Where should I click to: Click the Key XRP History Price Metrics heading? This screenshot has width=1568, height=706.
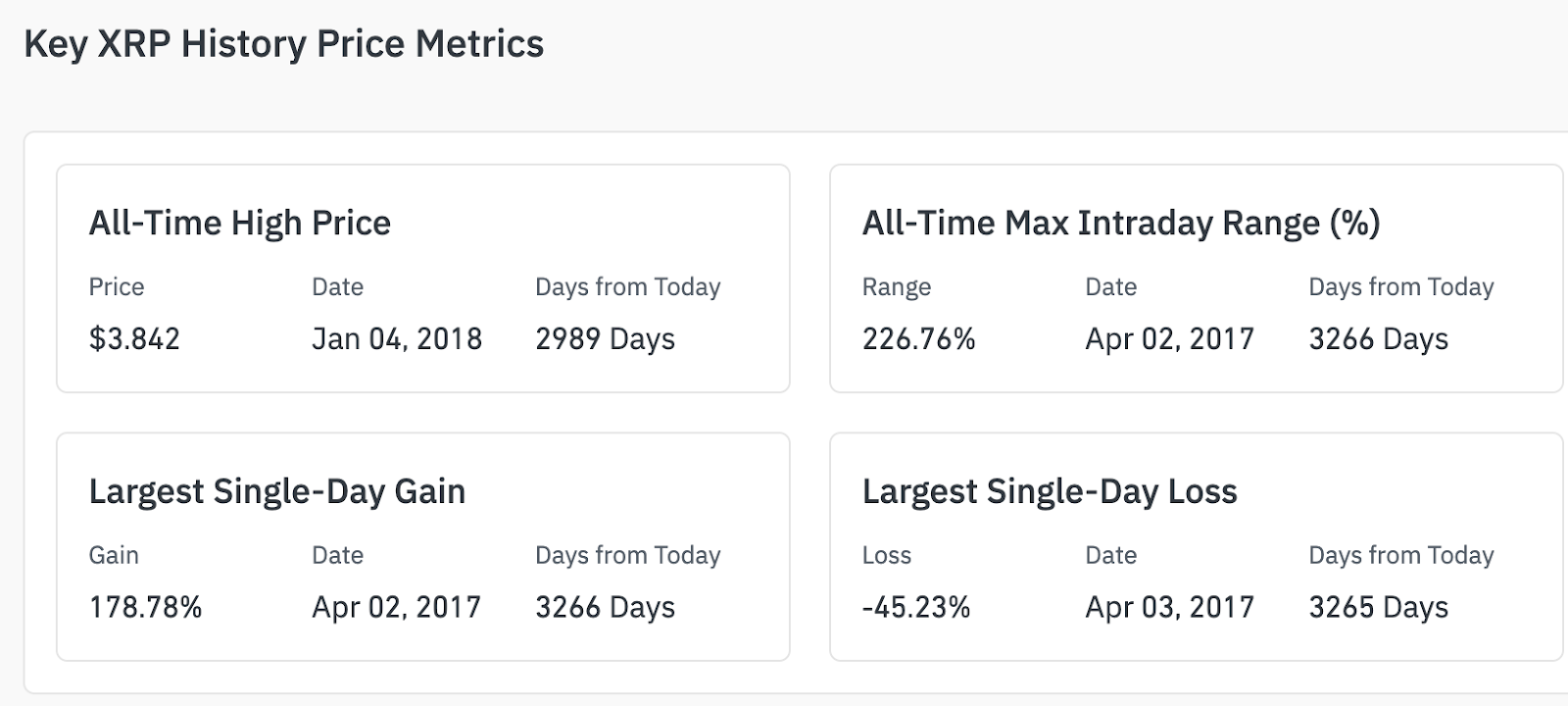(283, 44)
